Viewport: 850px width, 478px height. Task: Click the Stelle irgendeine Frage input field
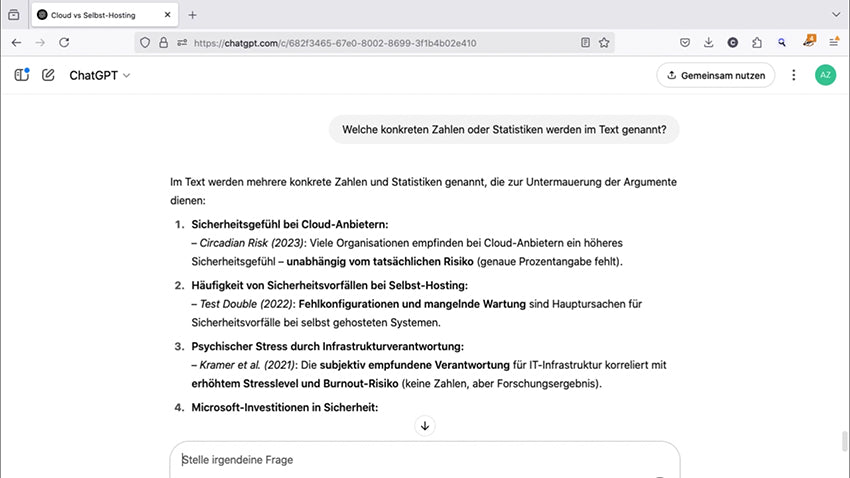(x=420, y=460)
